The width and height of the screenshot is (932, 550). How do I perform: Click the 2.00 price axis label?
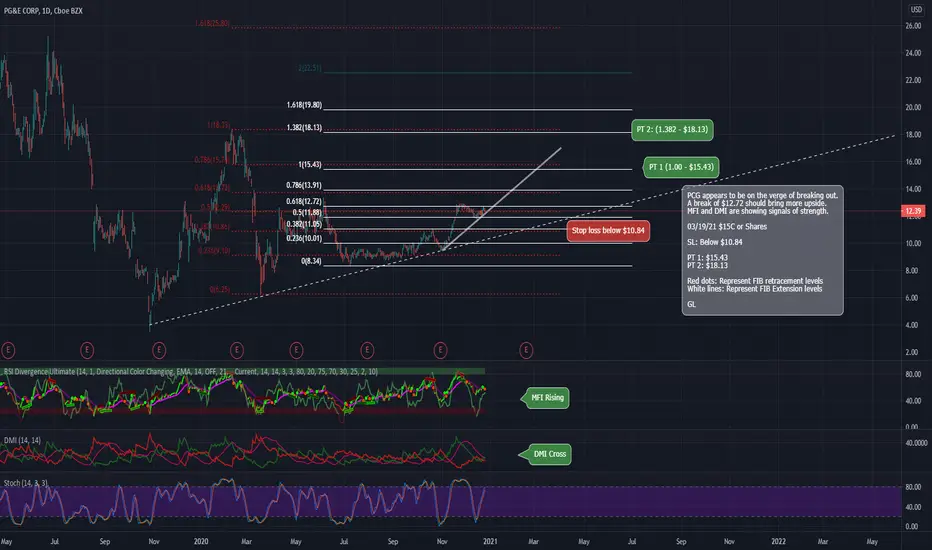(911, 353)
